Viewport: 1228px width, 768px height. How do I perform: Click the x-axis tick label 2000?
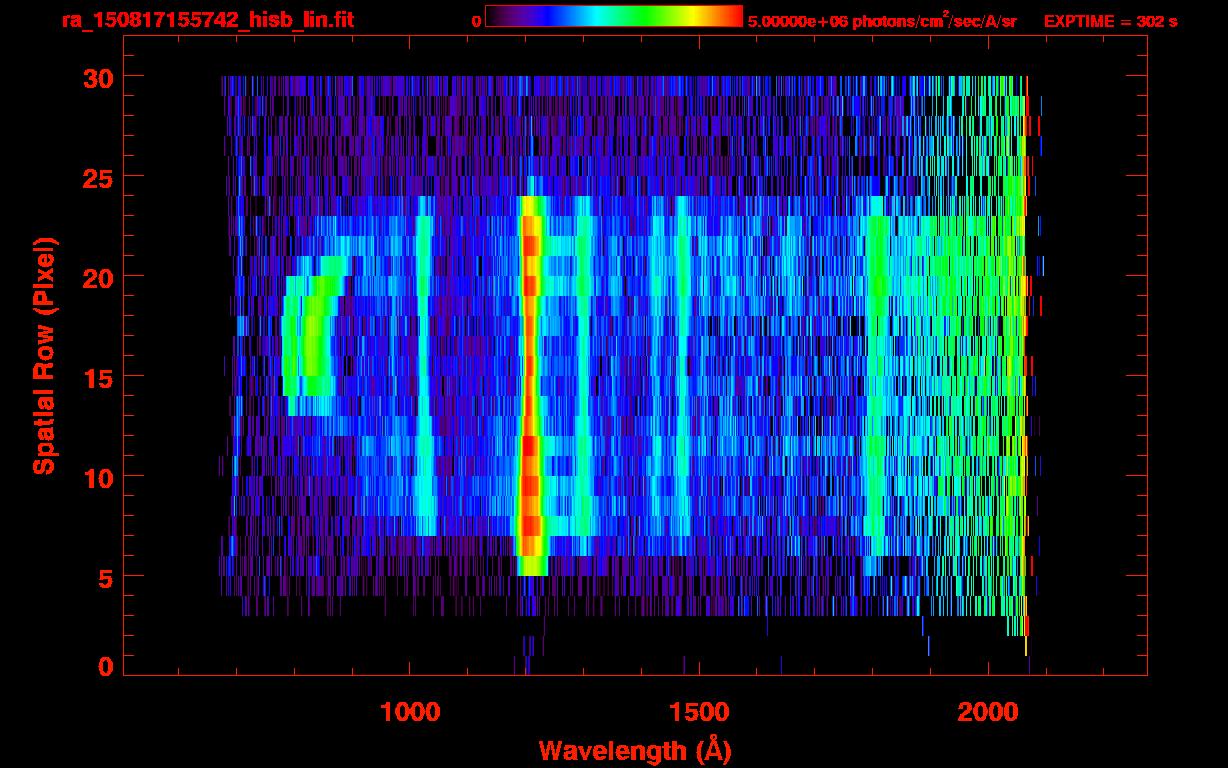point(988,712)
